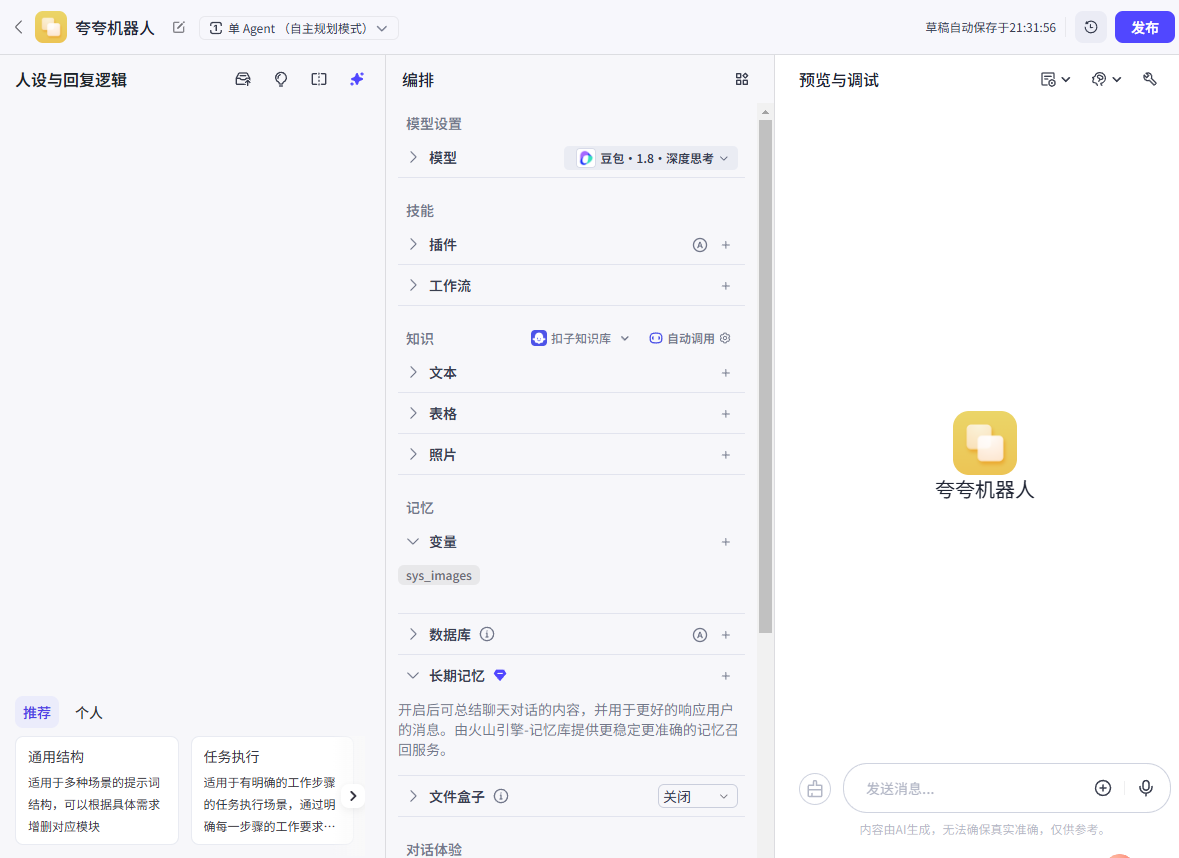
Task: Click the 发送消息 message input field
Action: coord(960,788)
